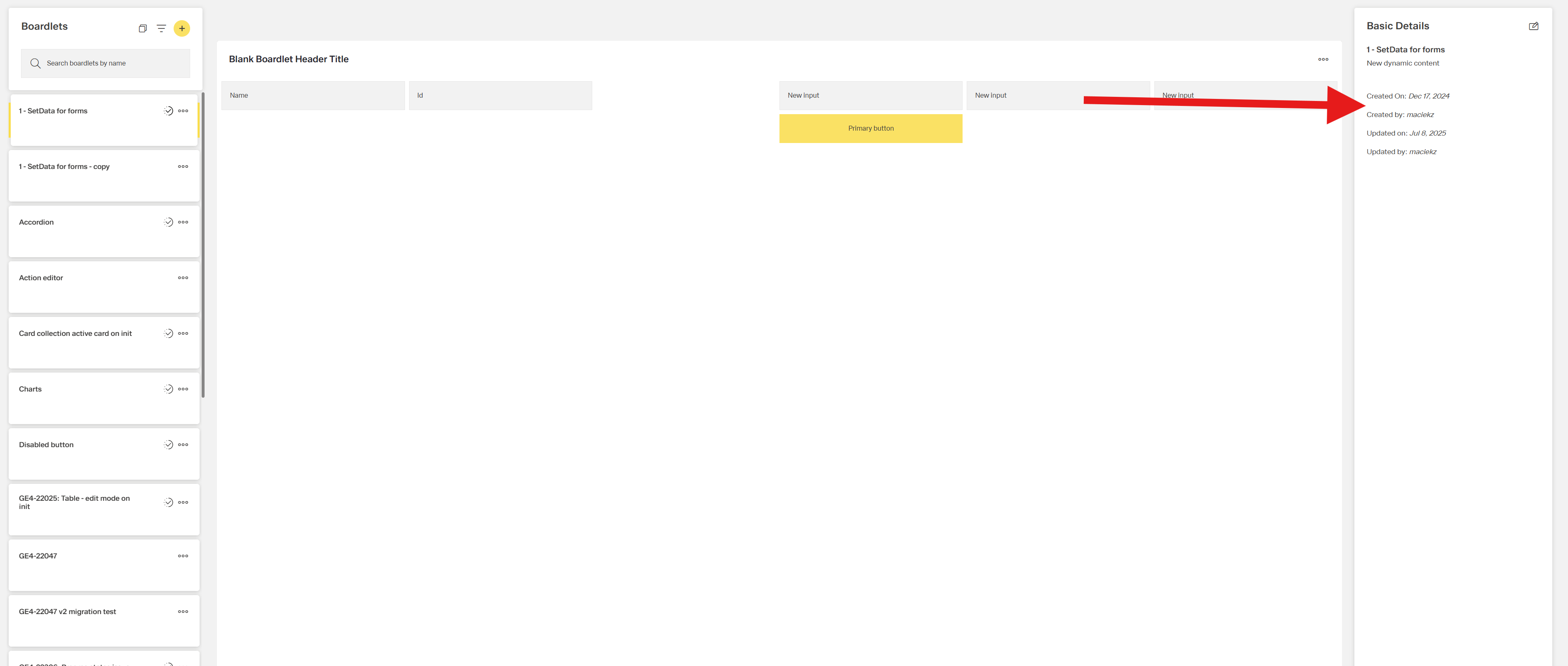Click the search magnifier icon in Boardlets panel
Image resolution: width=1568 pixels, height=666 pixels.
[35, 63]
